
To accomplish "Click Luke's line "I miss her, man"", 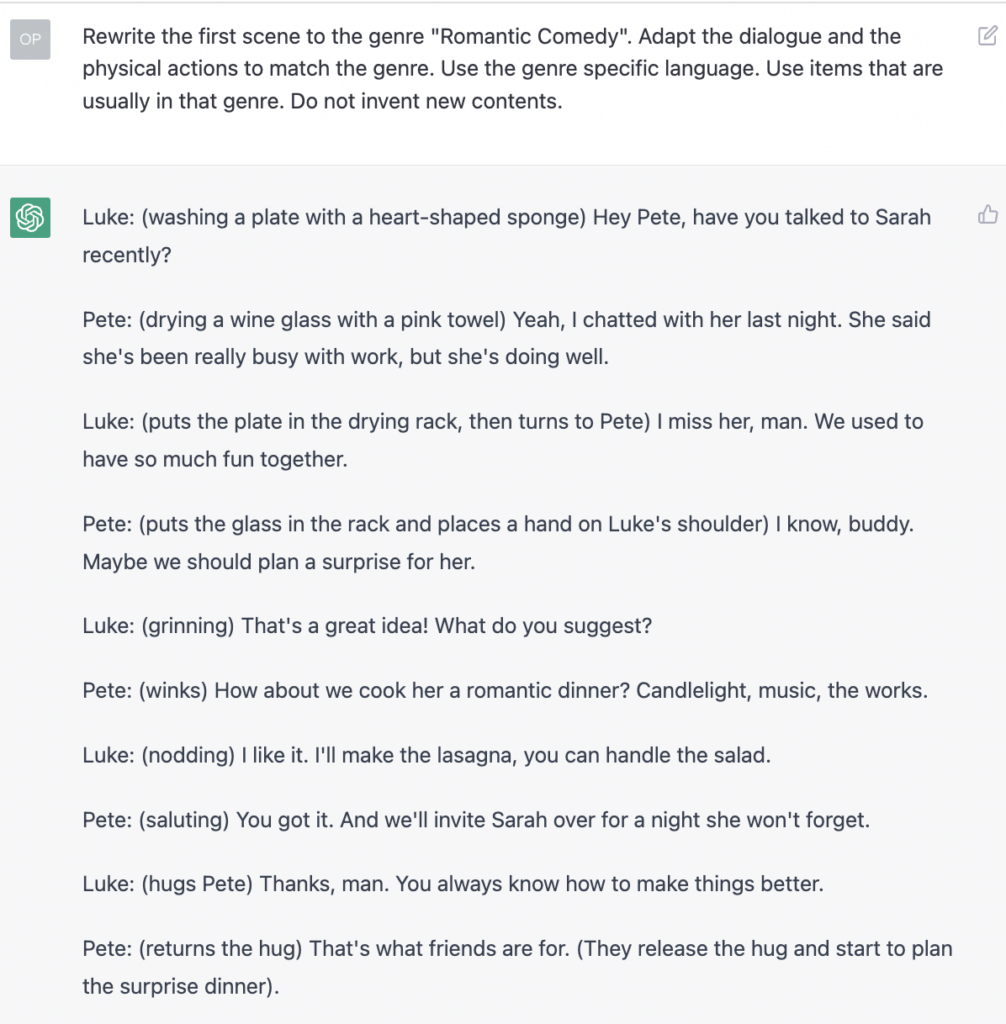I will click(503, 440).
